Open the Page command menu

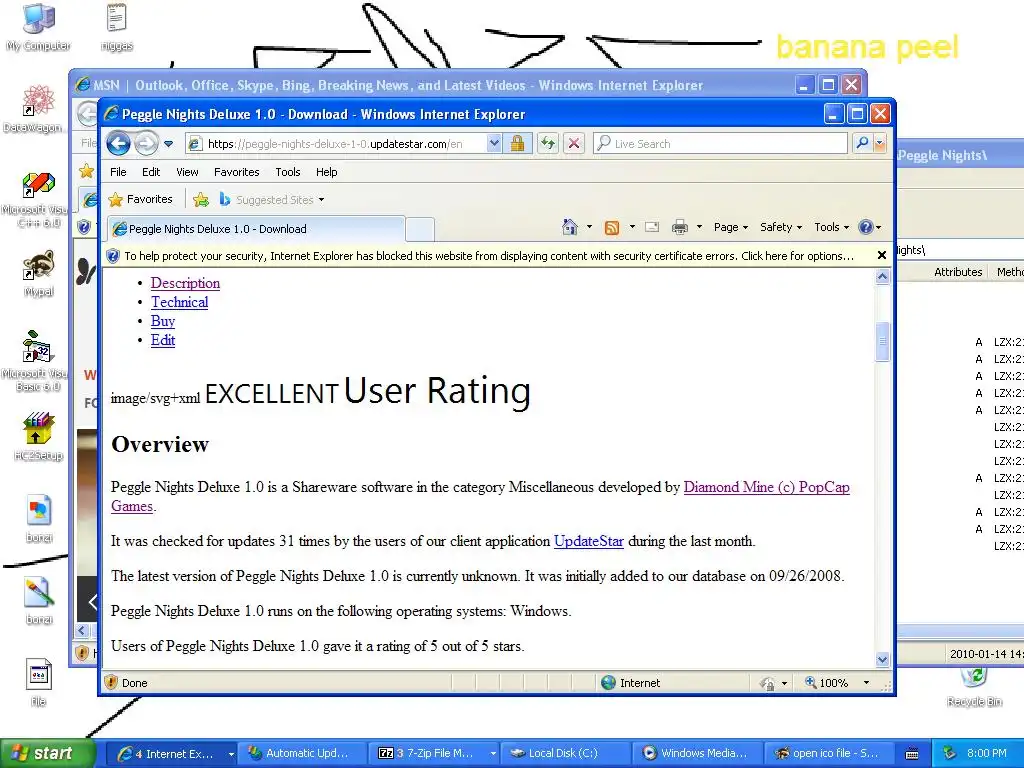click(730, 227)
